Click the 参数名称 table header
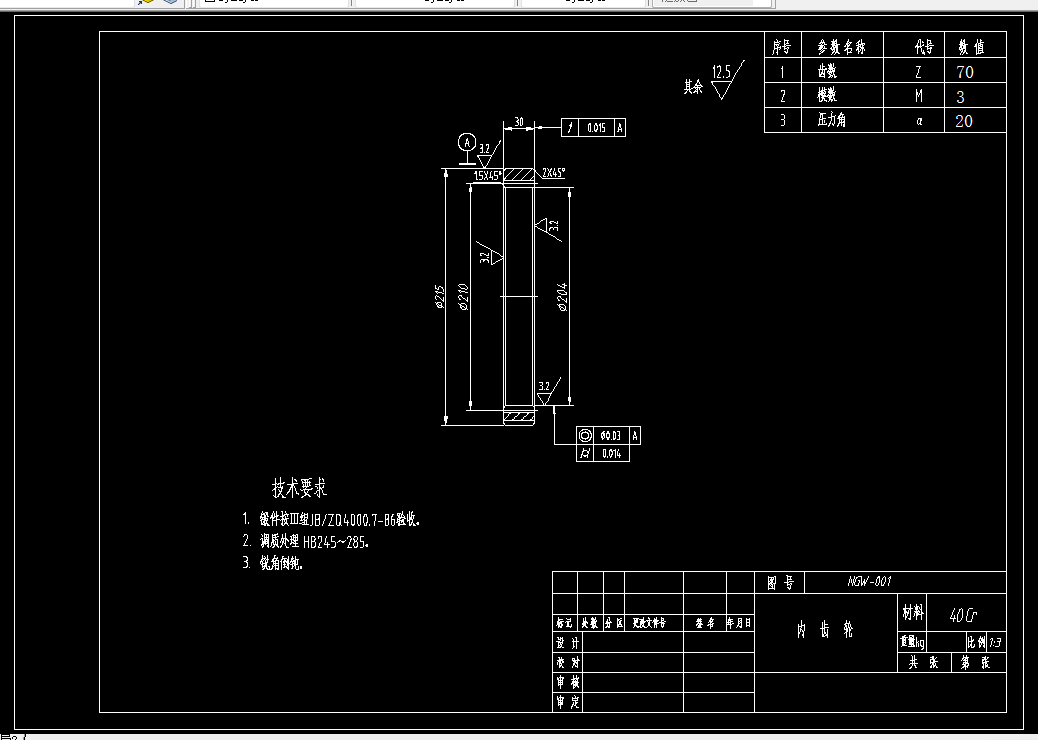1038x740 pixels. tap(841, 46)
